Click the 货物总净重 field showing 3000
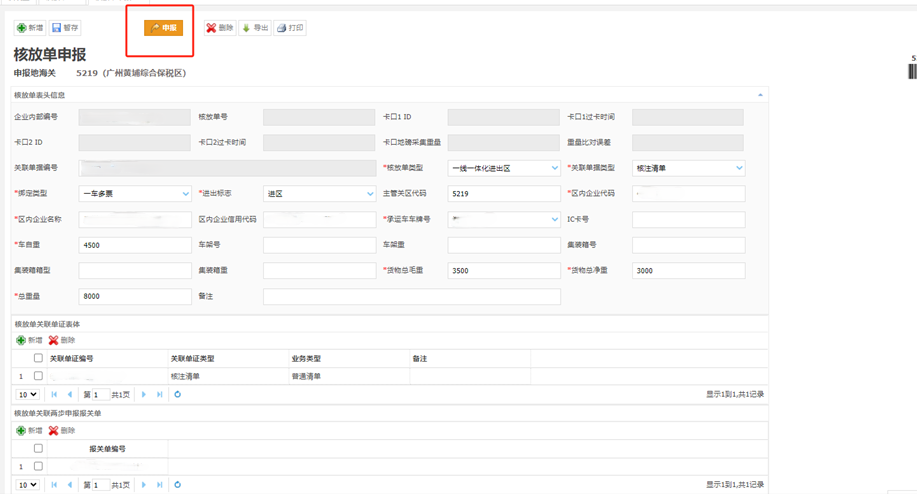This screenshot has height=494, width=917. pos(688,271)
